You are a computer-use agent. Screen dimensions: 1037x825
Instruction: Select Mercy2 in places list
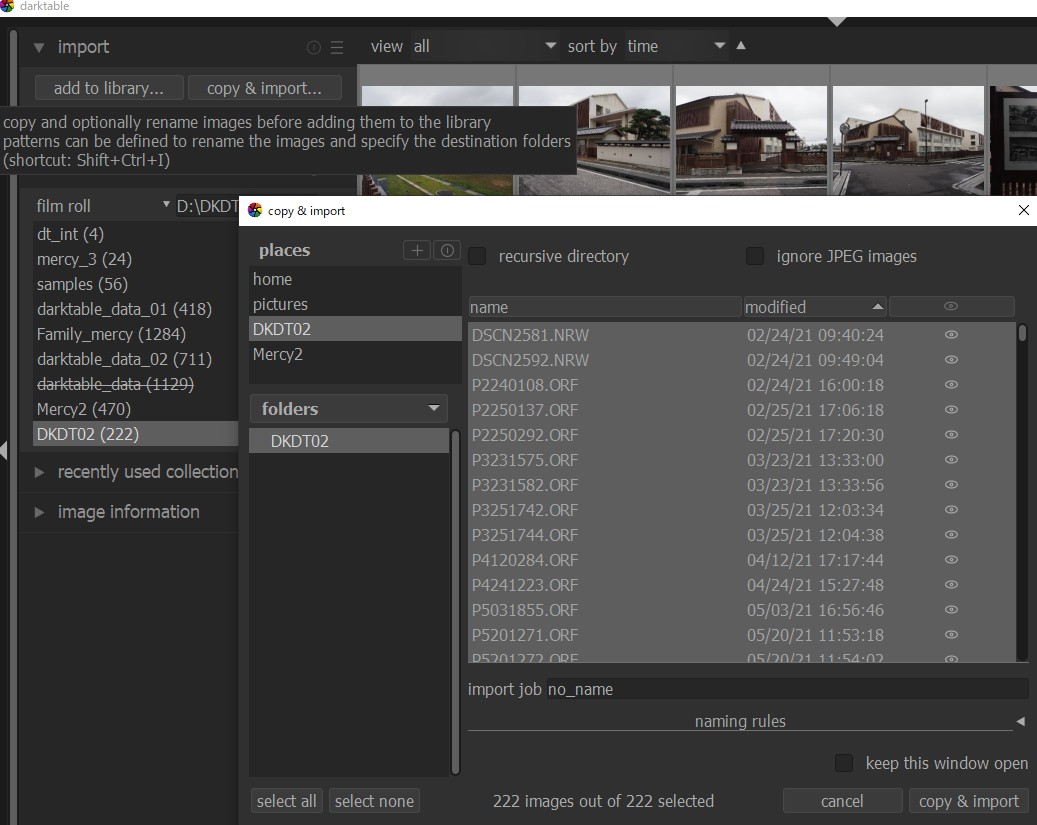355,354
